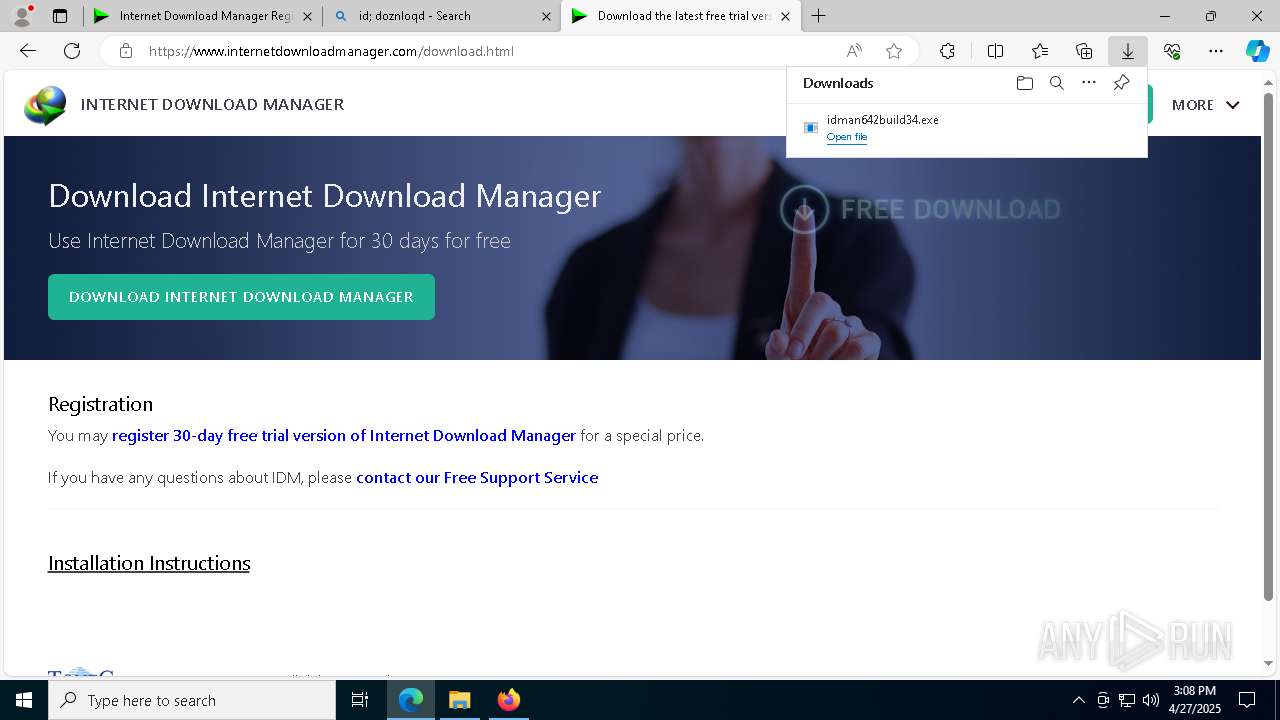Open Edge Settings and more menu
Screen dimensions: 1280x720
coord(1216,51)
